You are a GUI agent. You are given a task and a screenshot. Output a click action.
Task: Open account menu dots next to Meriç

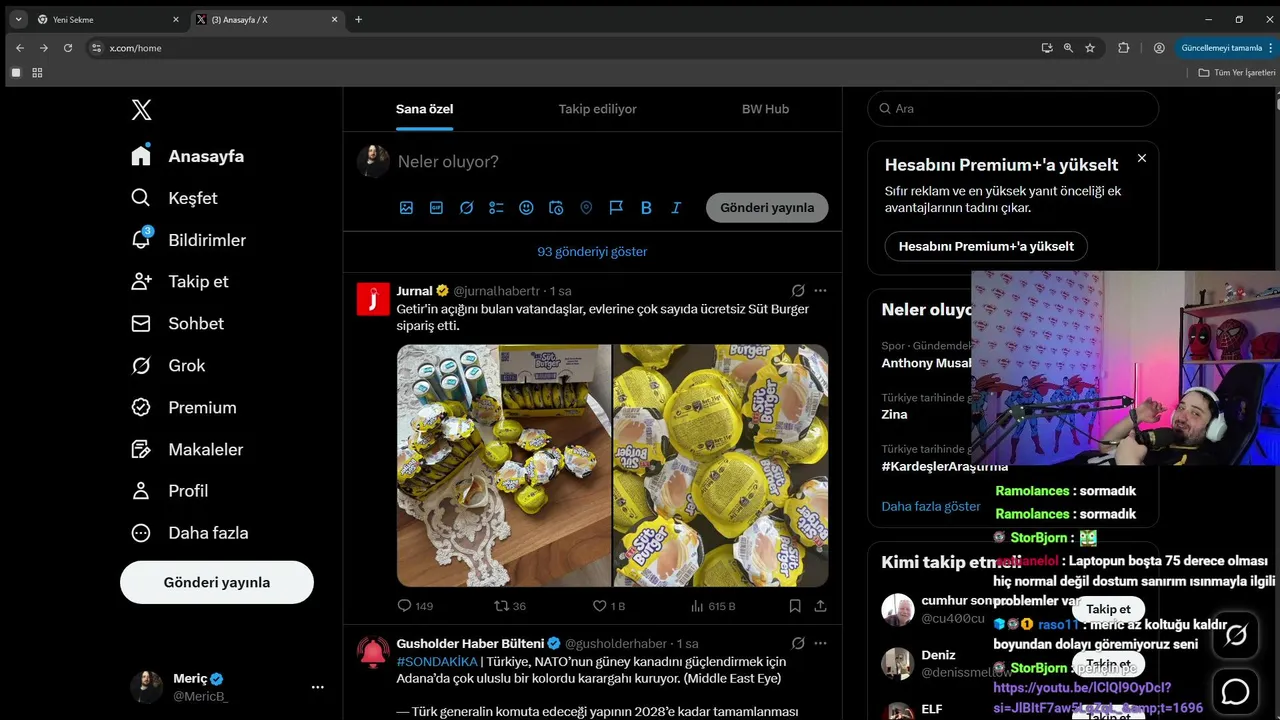[318, 687]
